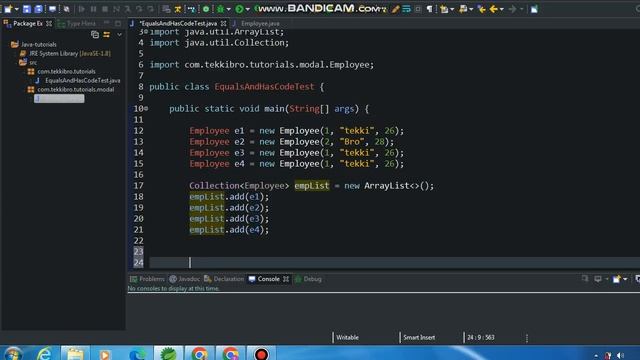Click the Save All toolbar icon

click(x=38, y=9)
